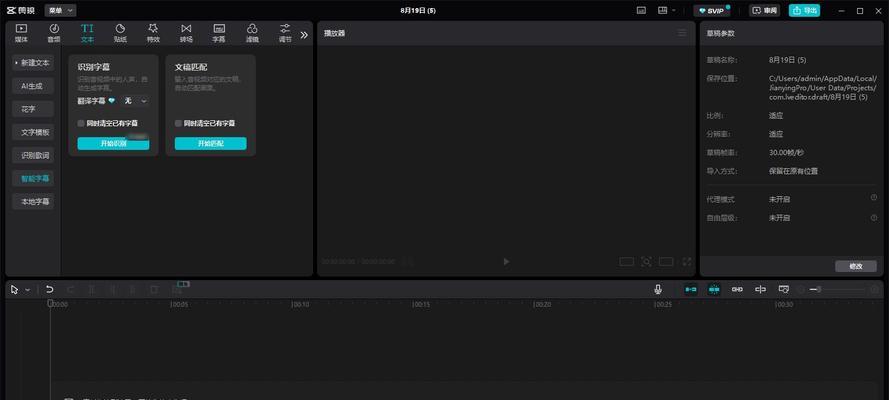This screenshot has width=889, height=400.
Task: Click the 开始识别 button
Action: tap(113, 143)
